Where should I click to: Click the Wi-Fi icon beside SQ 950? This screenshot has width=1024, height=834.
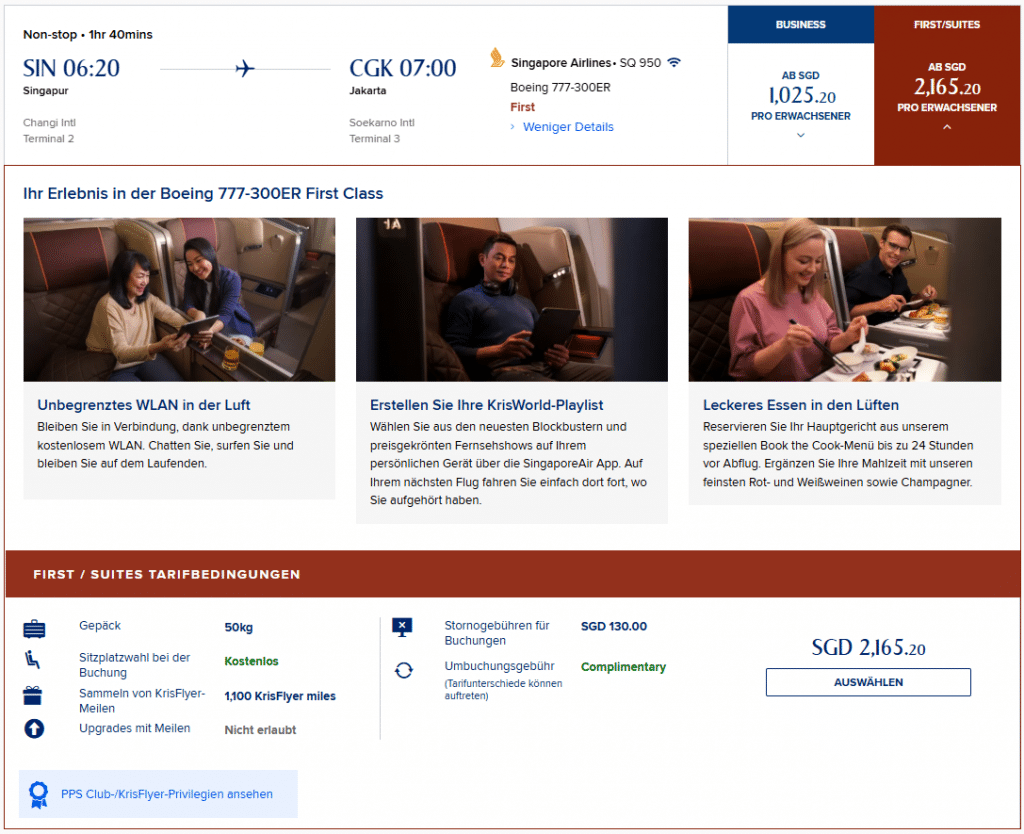coord(674,62)
